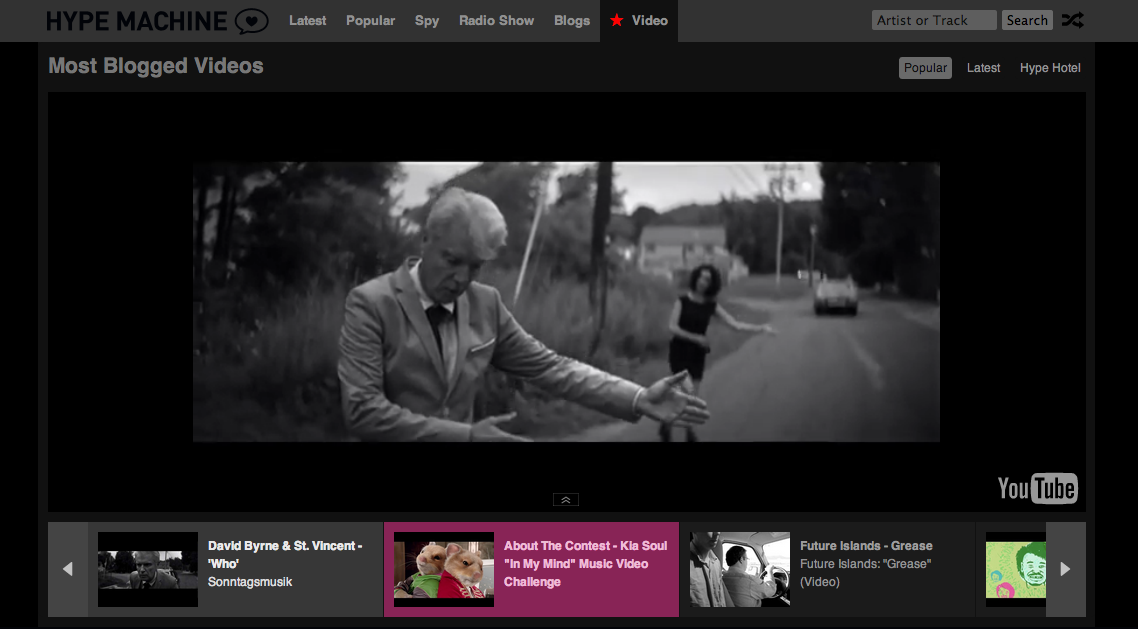Screen dimensions: 1138x629
Task: Click the "Future Islands - Grease" title
Action: pos(867,546)
